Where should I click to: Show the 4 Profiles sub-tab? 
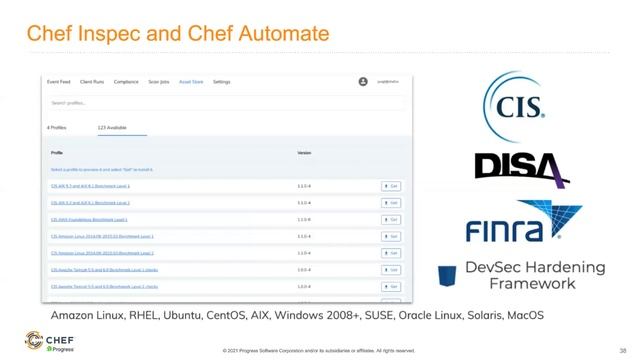[x=56, y=128]
